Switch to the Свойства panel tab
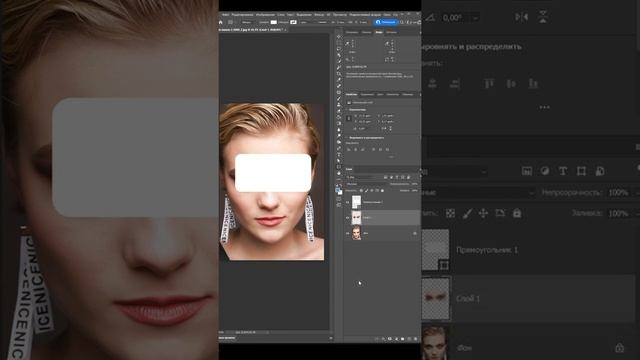The height and width of the screenshot is (360, 640). coord(351,94)
